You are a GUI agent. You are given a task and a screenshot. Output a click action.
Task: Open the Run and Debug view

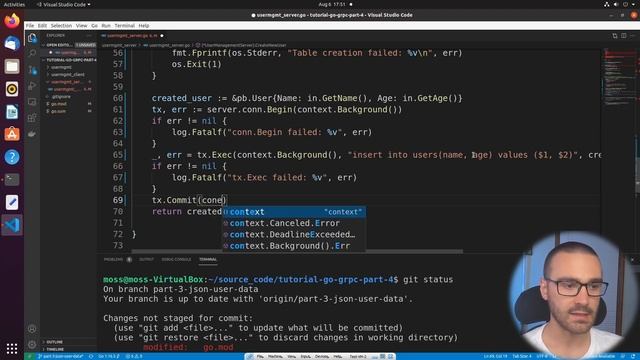[32, 86]
